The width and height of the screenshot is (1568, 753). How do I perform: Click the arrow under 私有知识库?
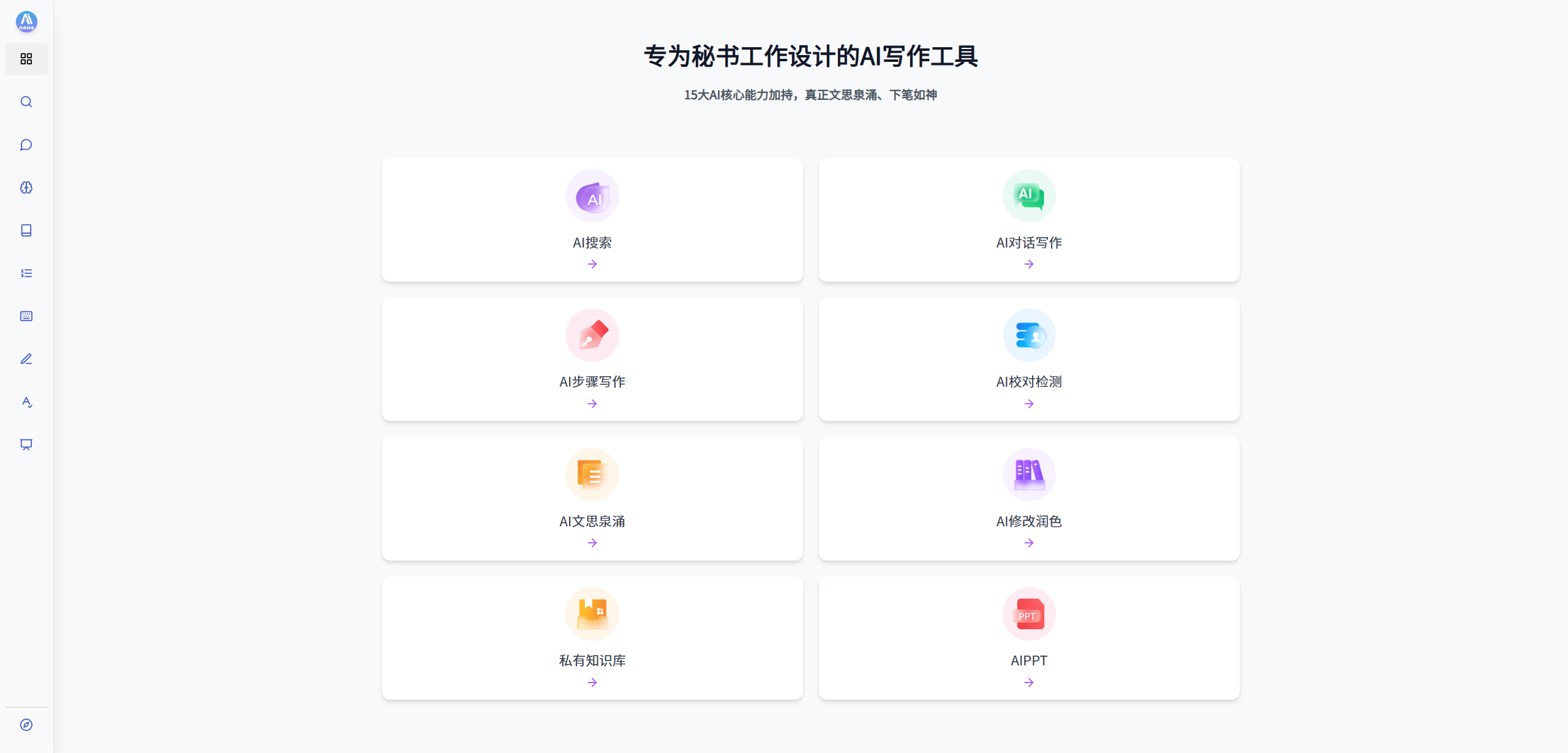[x=592, y=683]
